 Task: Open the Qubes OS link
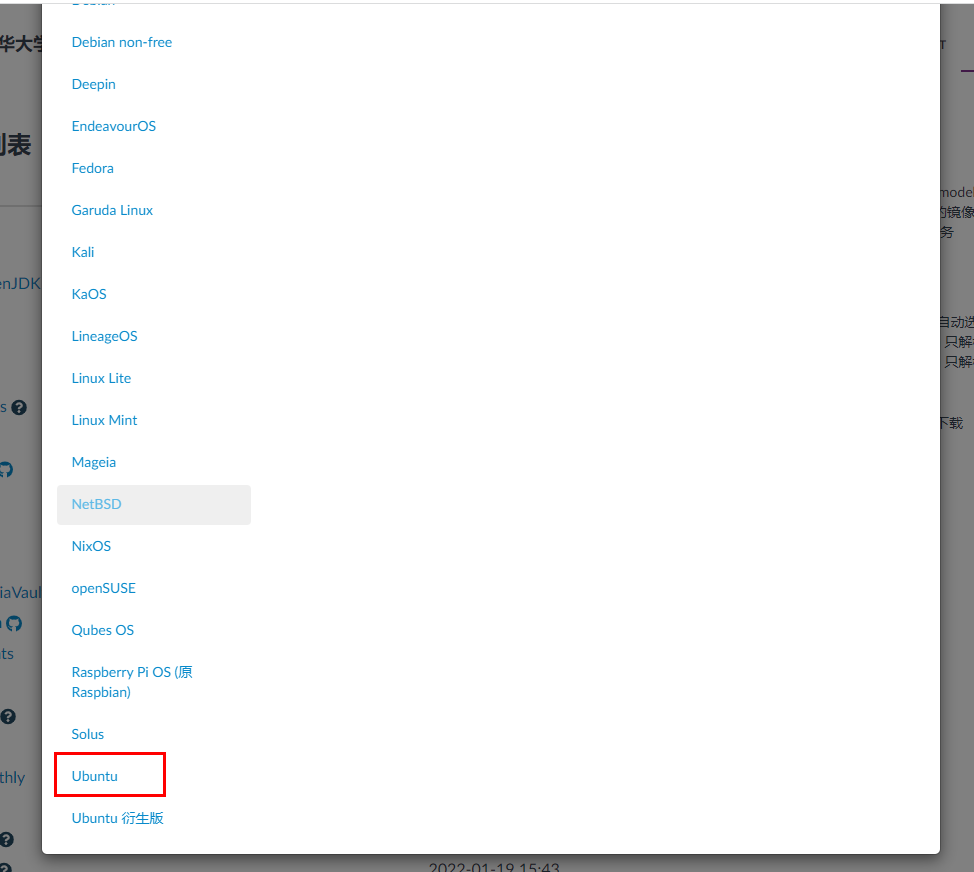coord(102,630)
